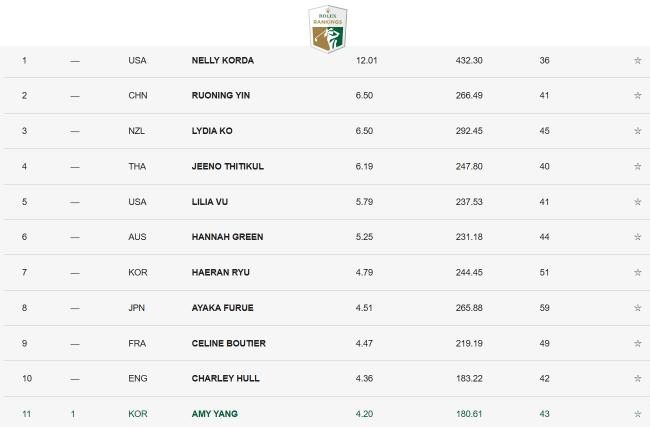
Task: Click the star in Celine Boutier's row
Action: point(637,343)
